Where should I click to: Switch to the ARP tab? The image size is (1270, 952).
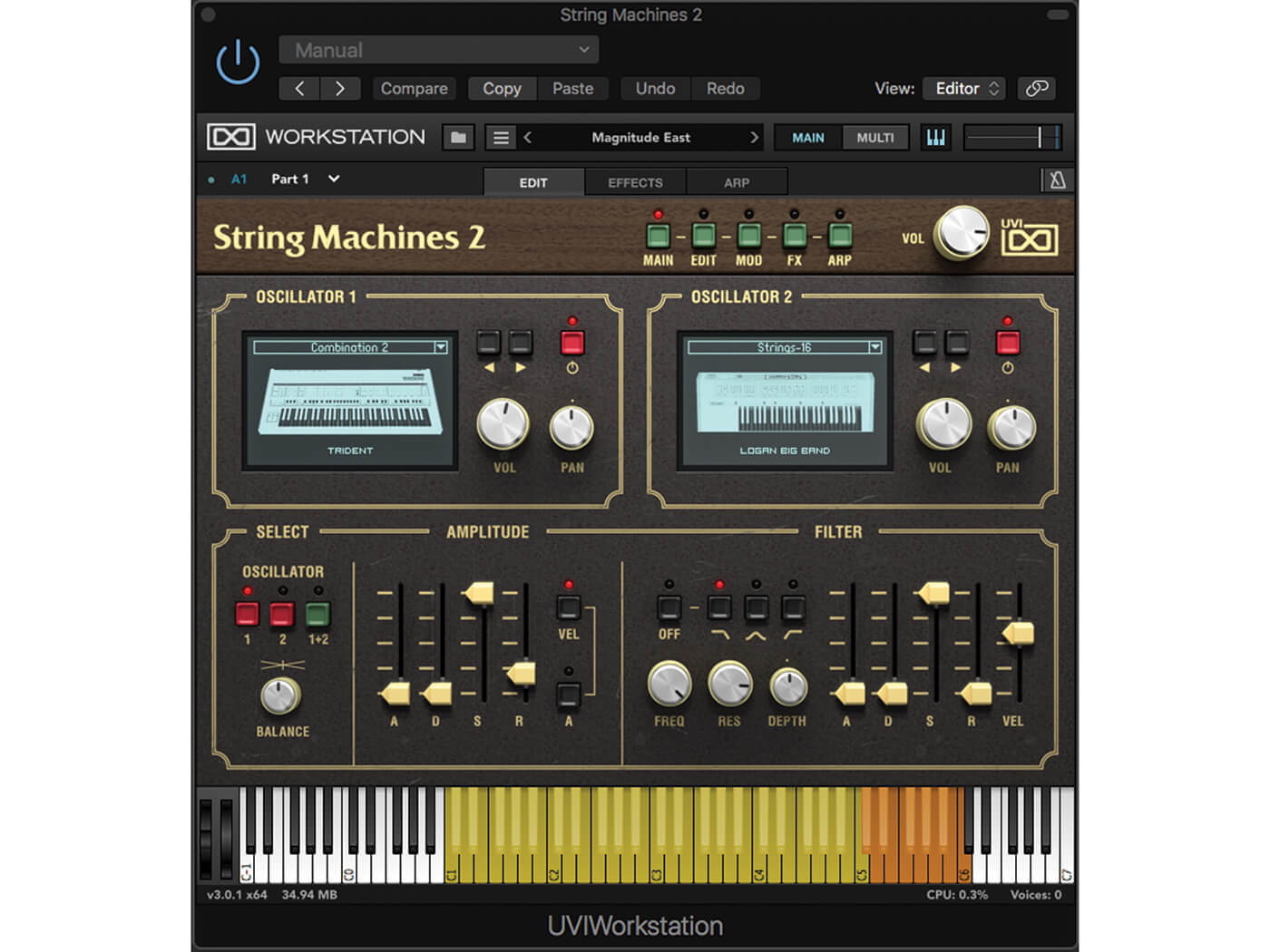[x=737, y=182]
